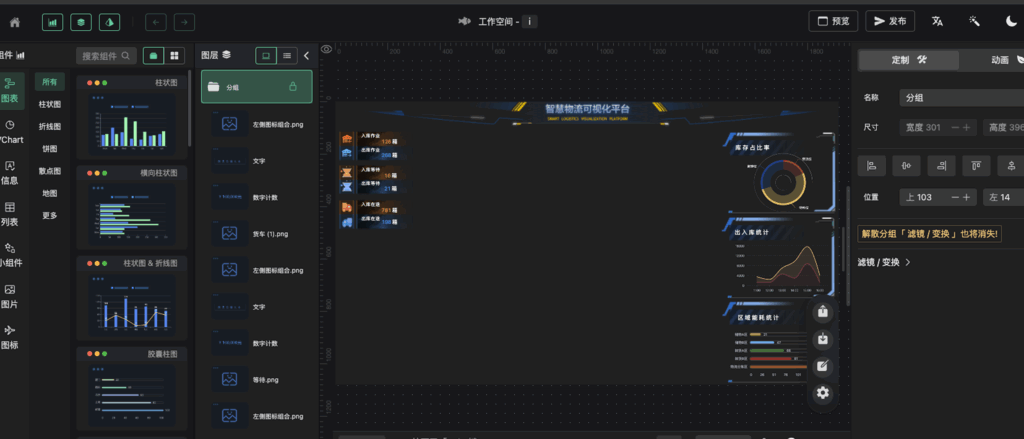
Task: Switch theme using the moon icon
Action: point(1010,21)
